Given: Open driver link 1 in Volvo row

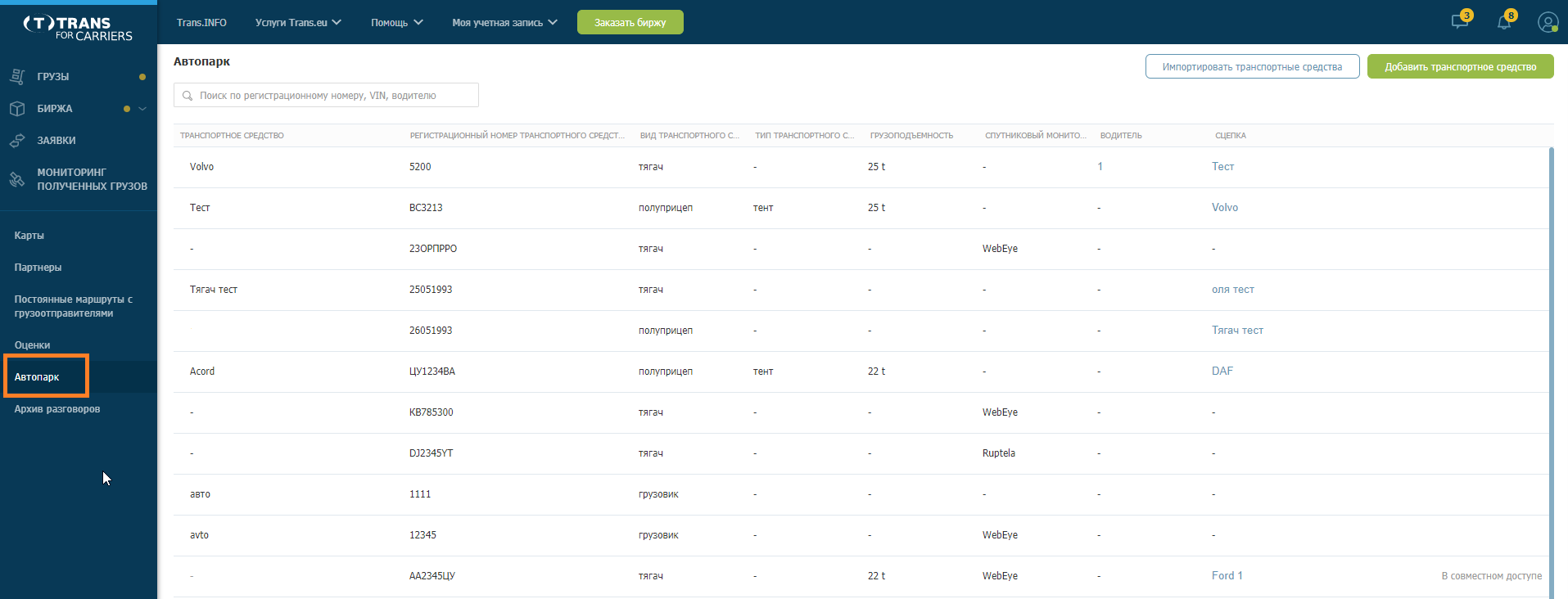Looking at the screenshot, I should click(x=1100, y=167).
